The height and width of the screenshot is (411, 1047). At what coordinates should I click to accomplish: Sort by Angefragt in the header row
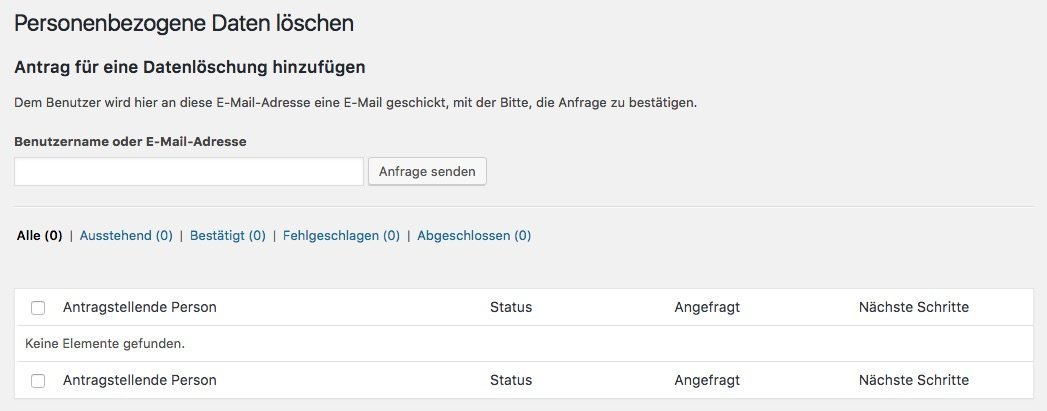click(x=707, y=308)
